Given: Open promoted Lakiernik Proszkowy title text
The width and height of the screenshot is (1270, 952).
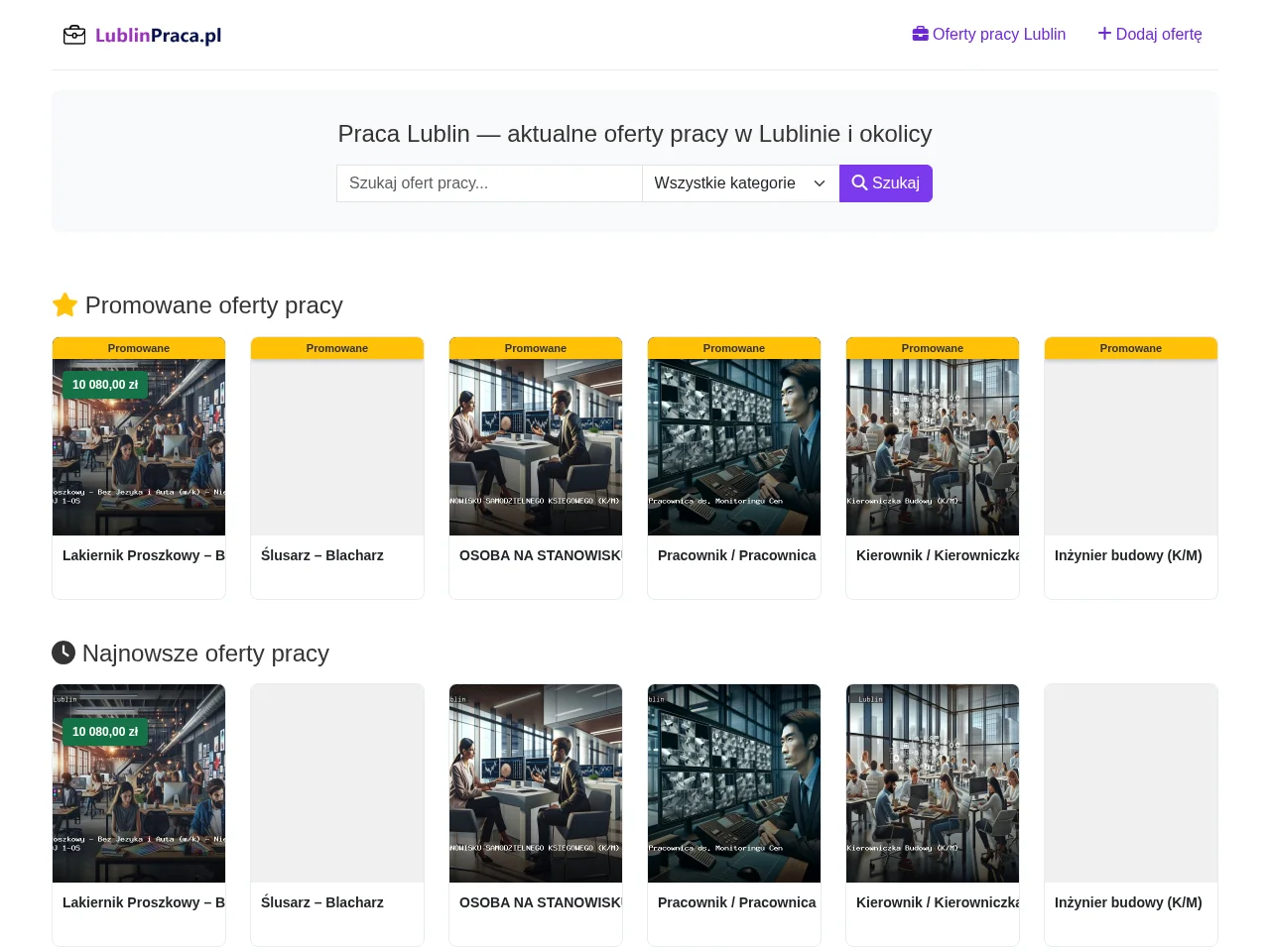Looking at the screenshot, I should (x=144, y=555).
